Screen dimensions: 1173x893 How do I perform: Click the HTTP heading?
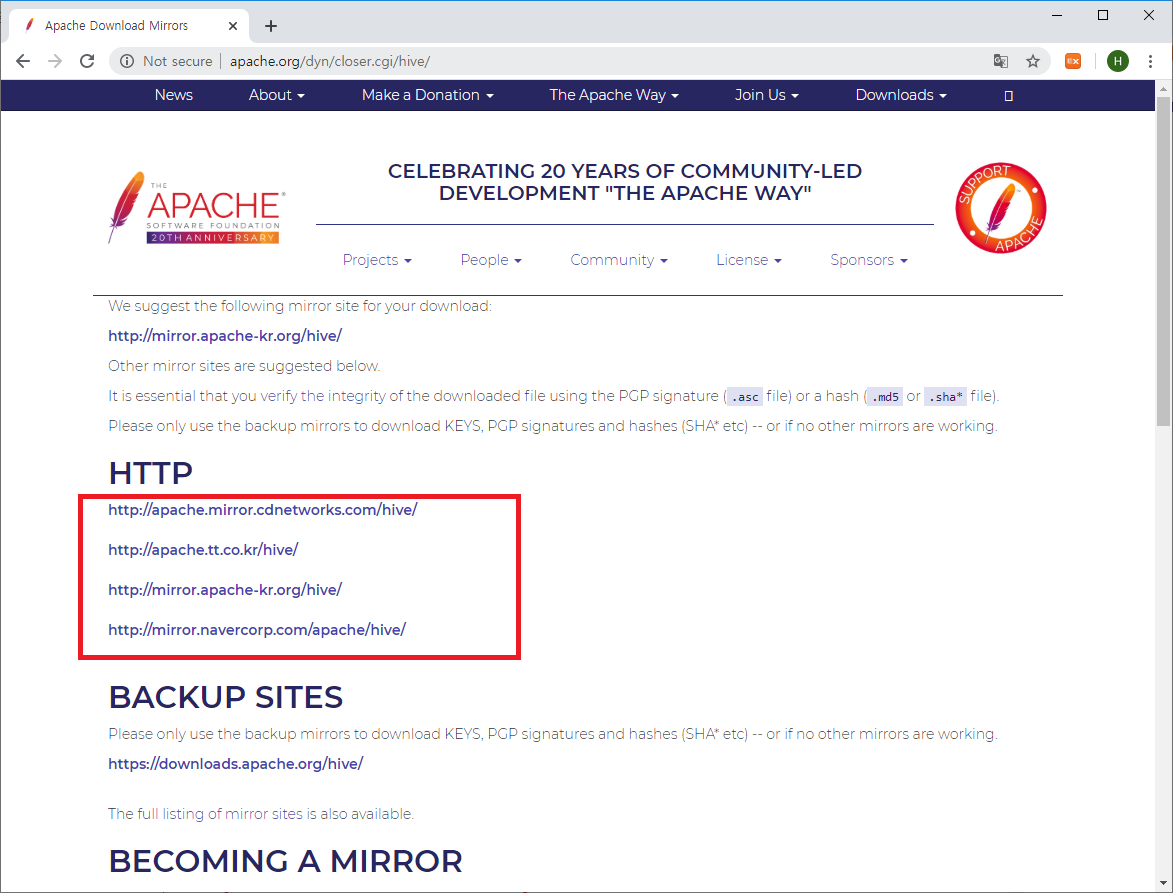(x=150, y=473)
